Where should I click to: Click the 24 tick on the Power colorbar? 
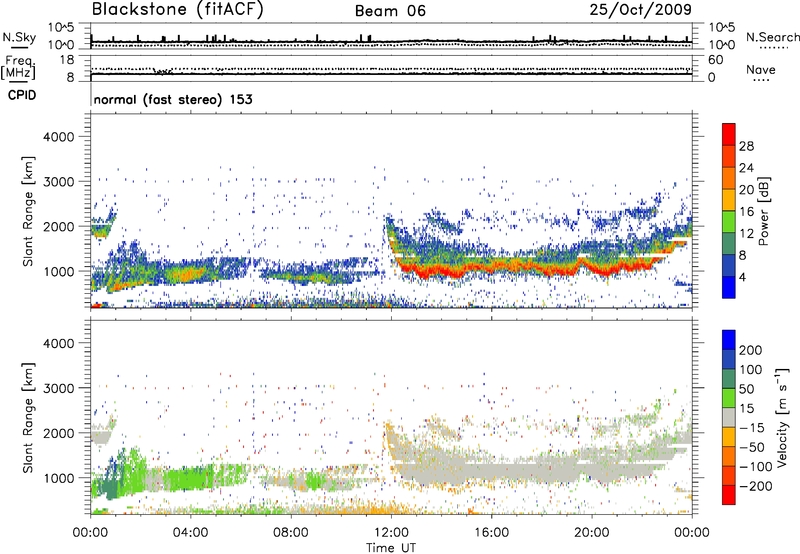tap(746, 168)
